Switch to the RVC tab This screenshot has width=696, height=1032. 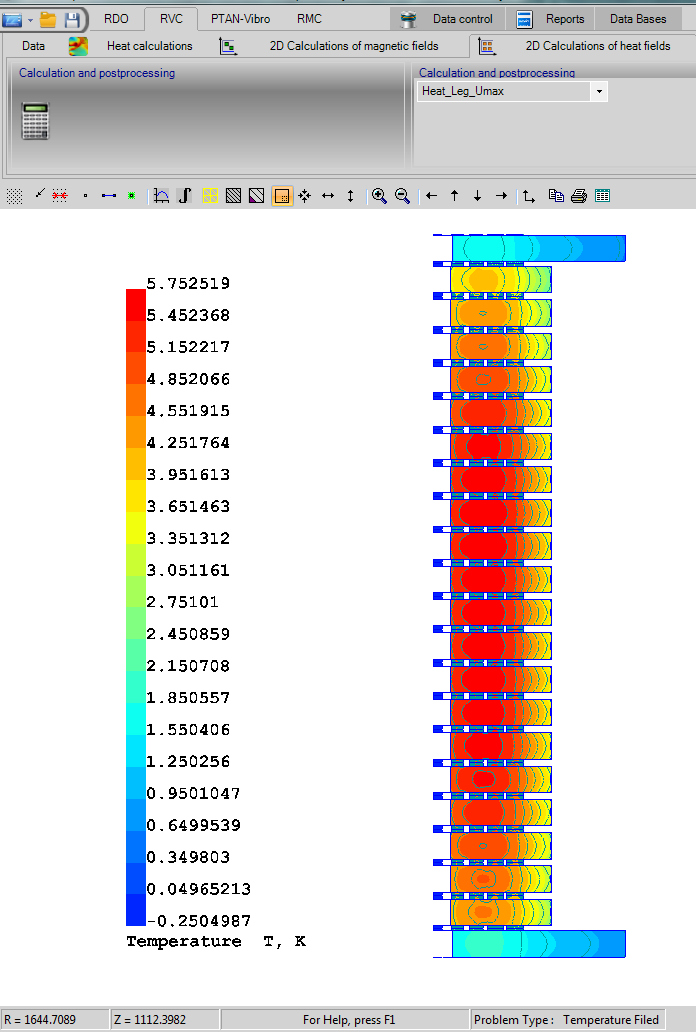[171, 19]
